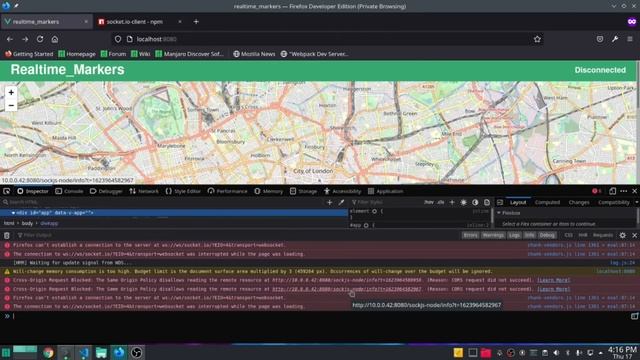Activate the element picker tool in devtools
This screenshot has width=640, height=360.
click(x=7, y=191)
